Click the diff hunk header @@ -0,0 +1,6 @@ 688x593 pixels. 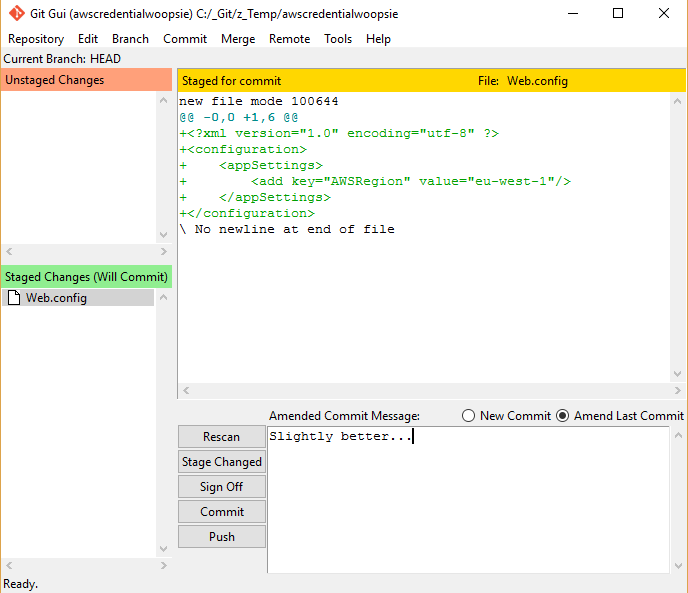[x=239, y=117]
